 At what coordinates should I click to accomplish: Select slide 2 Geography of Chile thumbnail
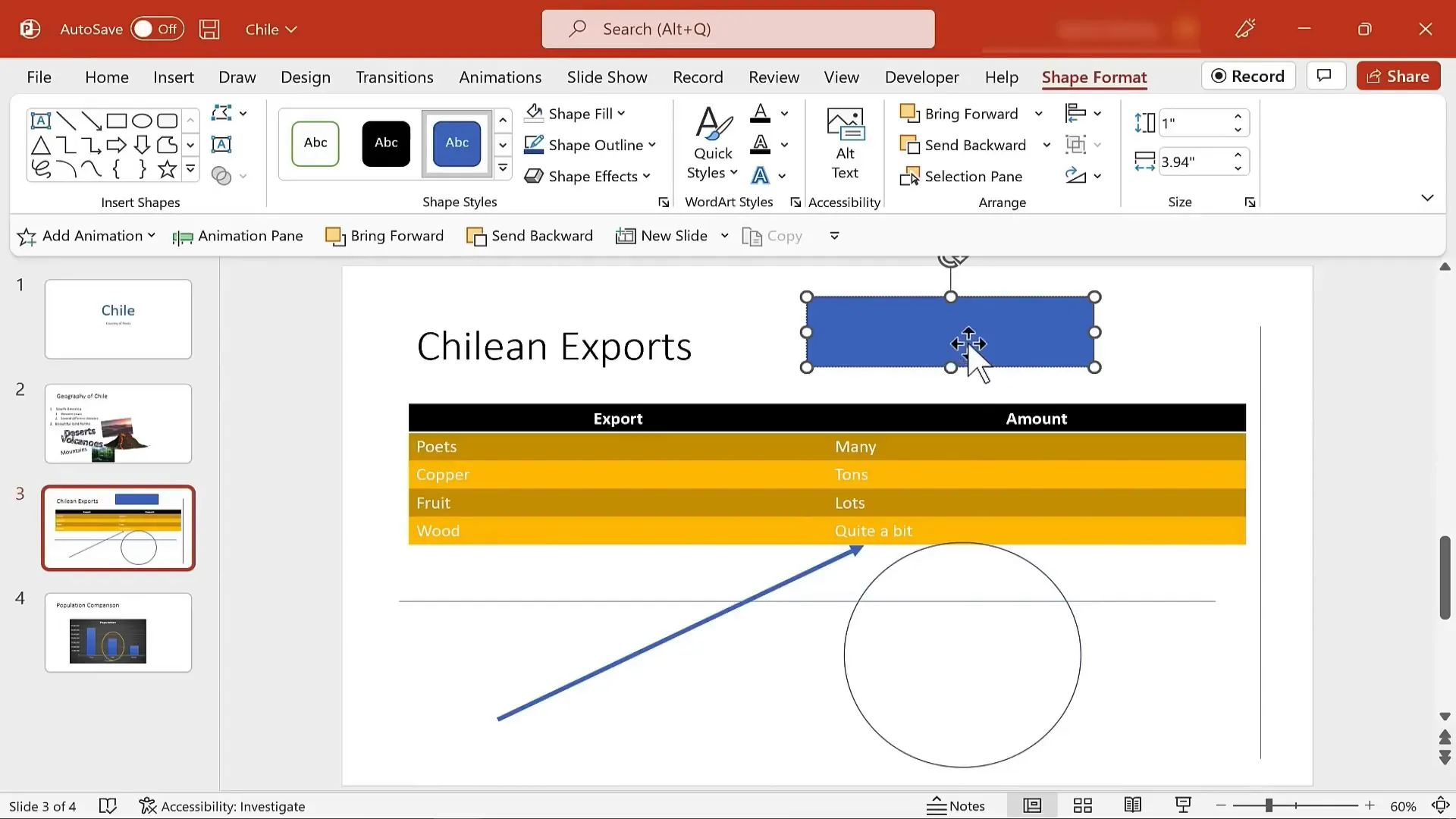[118, 423]
